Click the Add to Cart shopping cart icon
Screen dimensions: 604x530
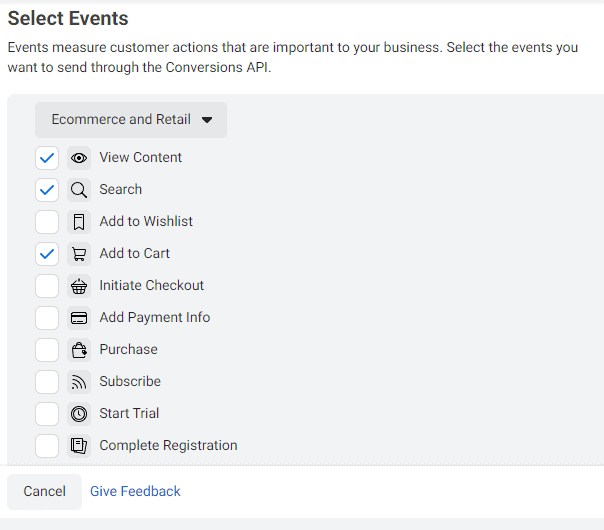tap(79, 254)
